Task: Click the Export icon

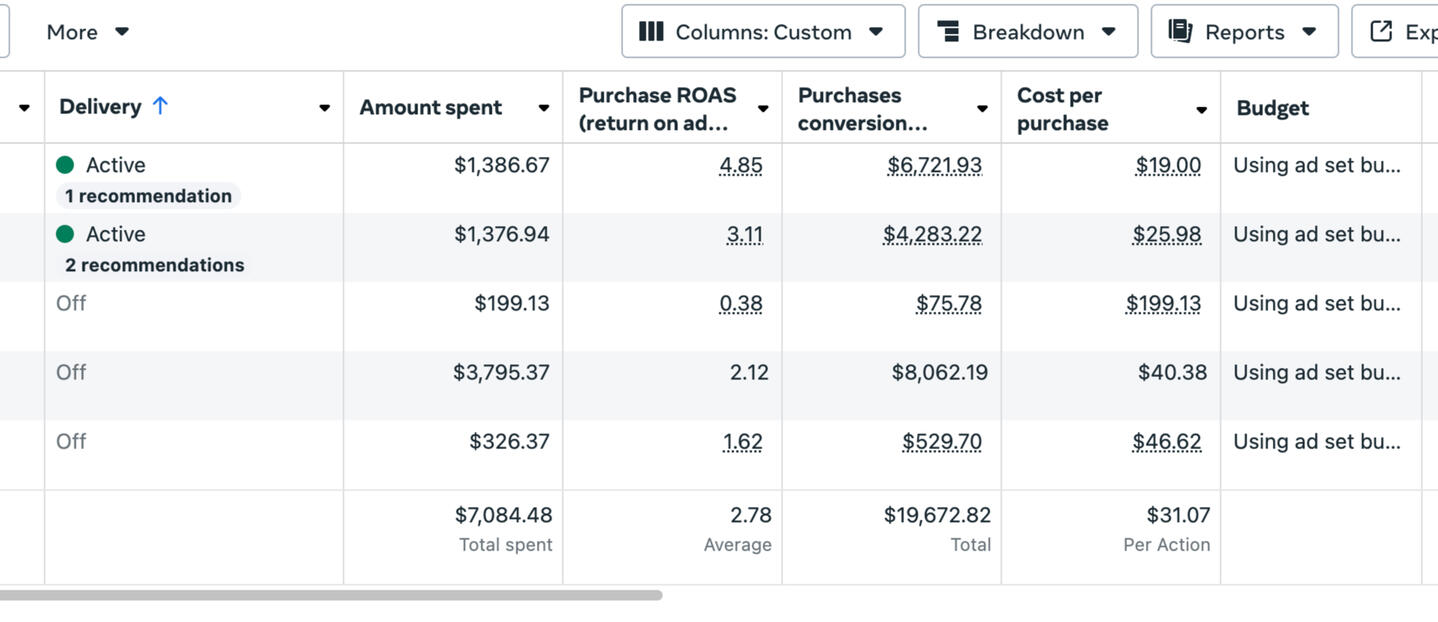Action: pyautogui.click(x=1381, y=32)
